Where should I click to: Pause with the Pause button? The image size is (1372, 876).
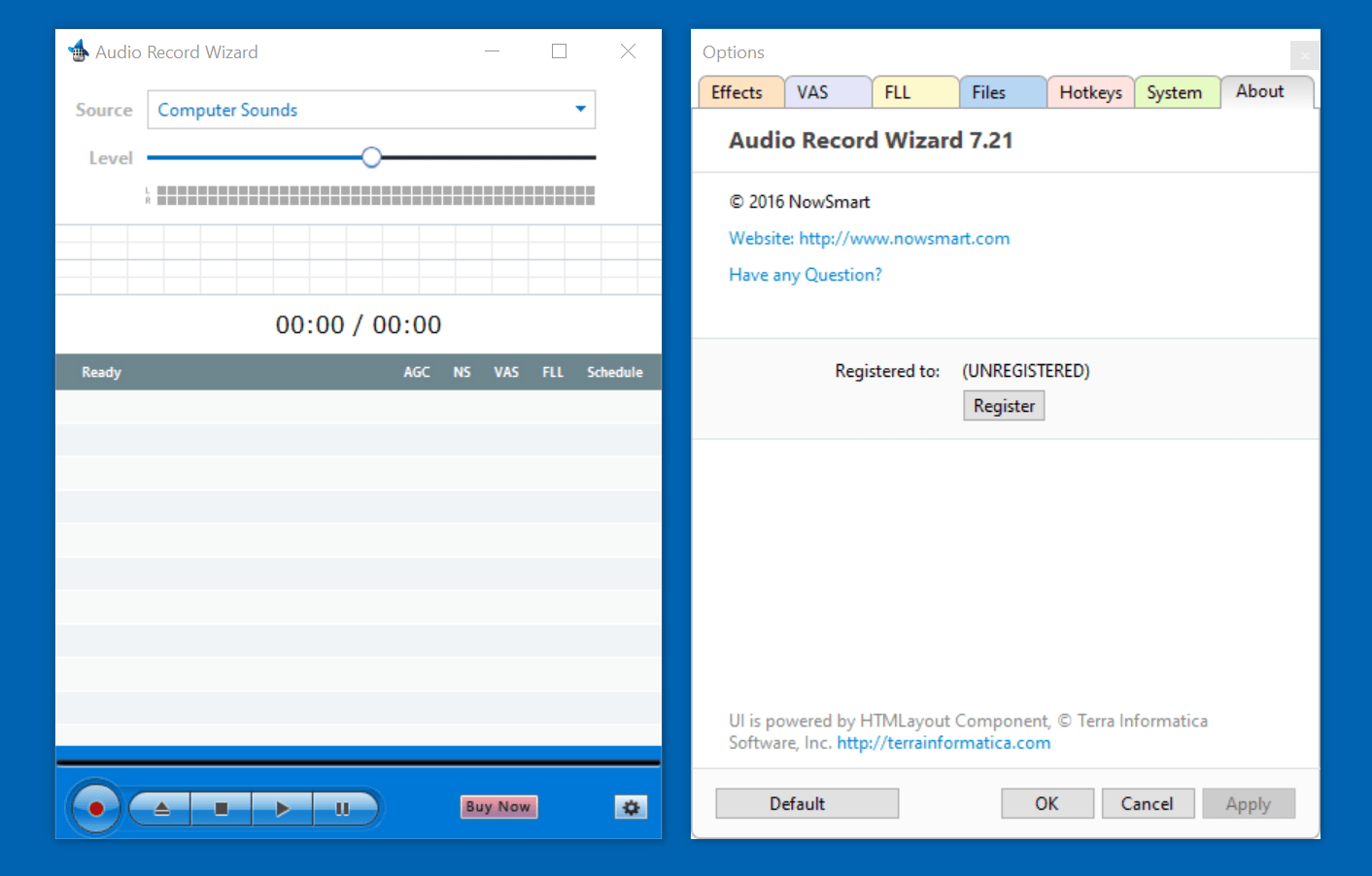pos(343,808)
